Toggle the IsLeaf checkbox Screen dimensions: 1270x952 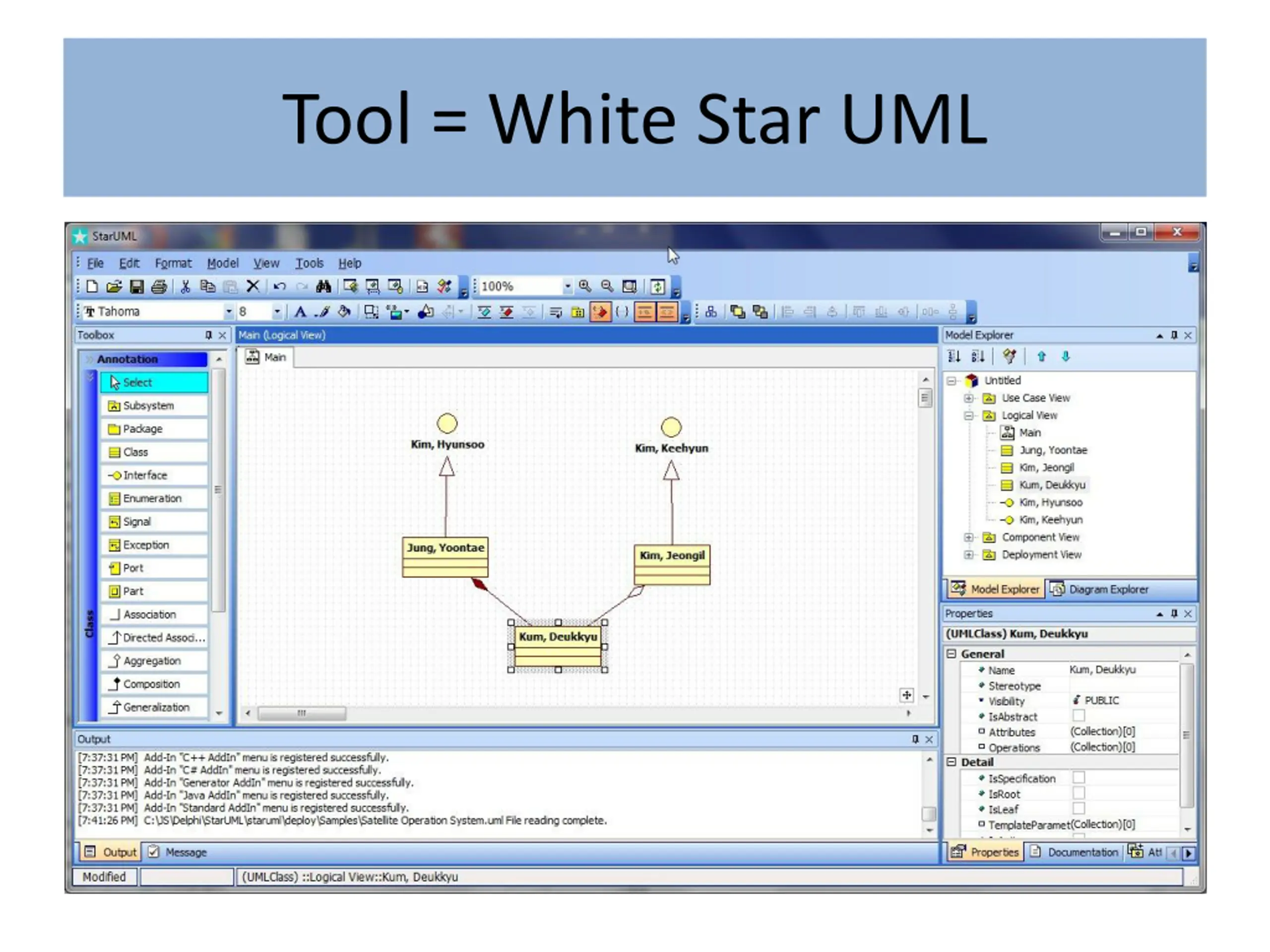pyautogui.click(x=1079, y=809)
